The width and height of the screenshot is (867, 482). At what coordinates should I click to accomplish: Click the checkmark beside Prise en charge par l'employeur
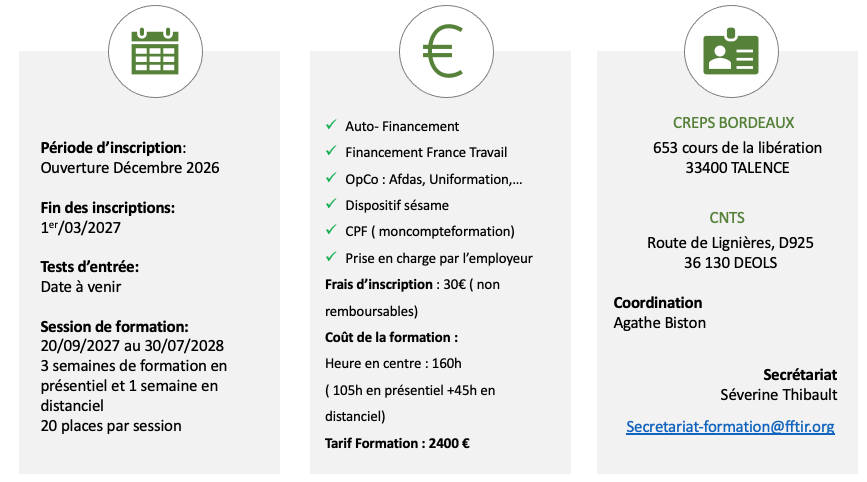pos(331,257)
